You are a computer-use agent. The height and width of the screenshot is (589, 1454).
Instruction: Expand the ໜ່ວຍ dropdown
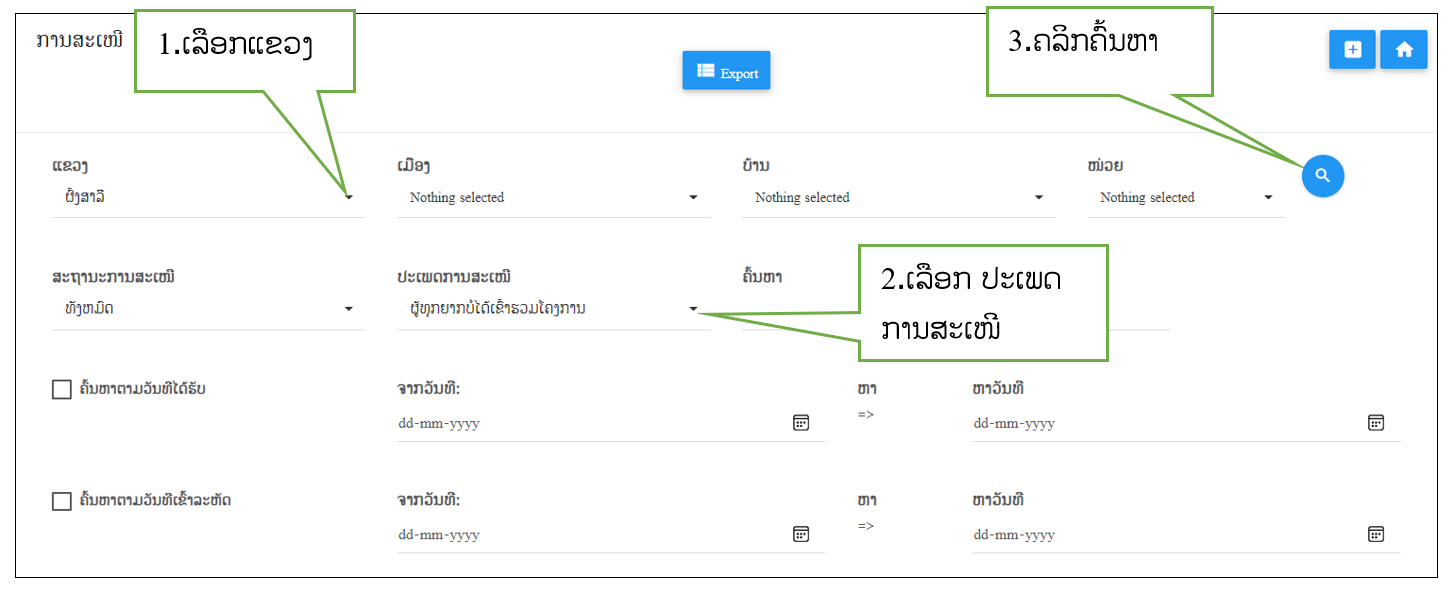point(1186,198)
